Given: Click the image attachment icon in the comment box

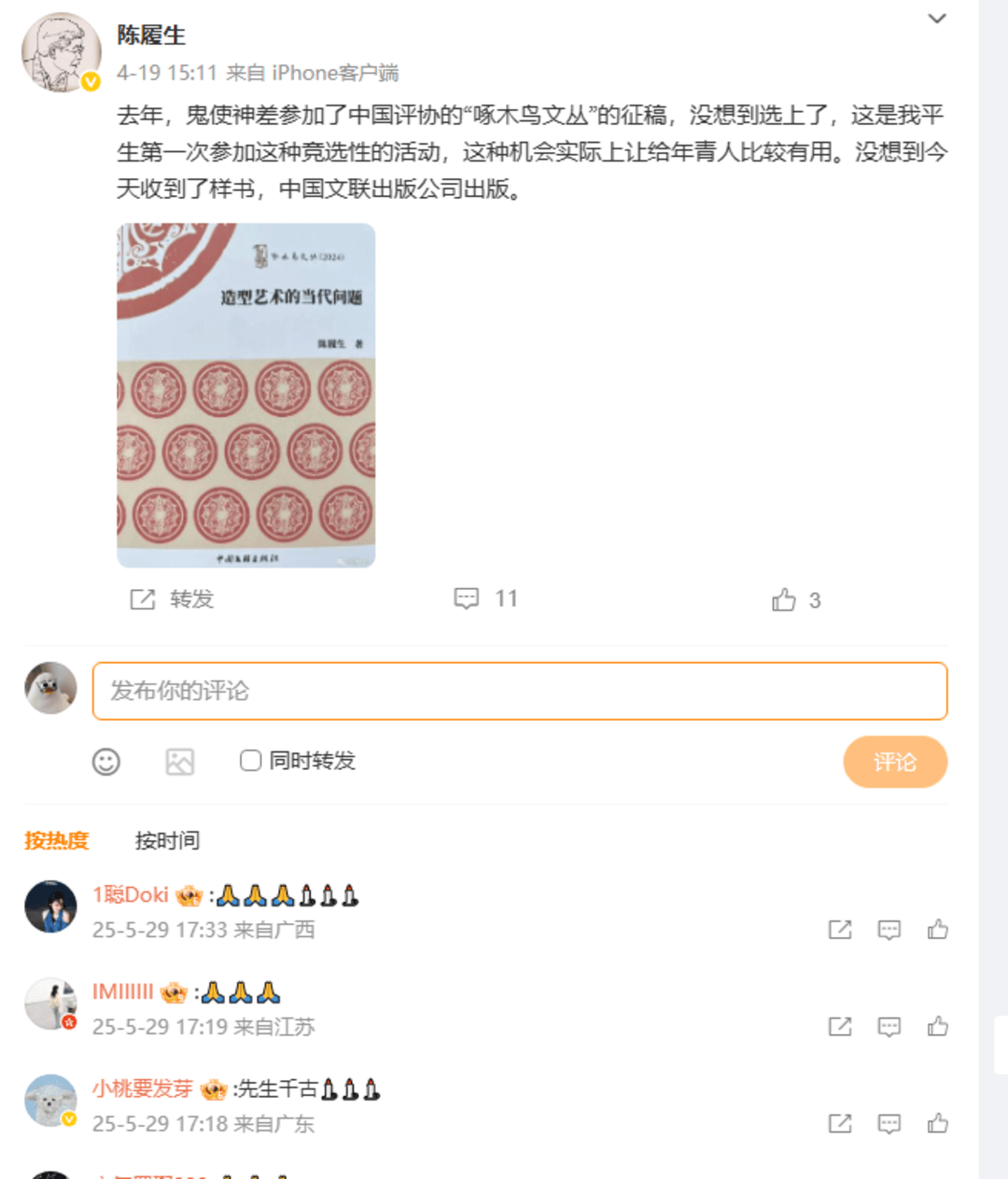Looking at the screenshot, I should pos(180,762).
